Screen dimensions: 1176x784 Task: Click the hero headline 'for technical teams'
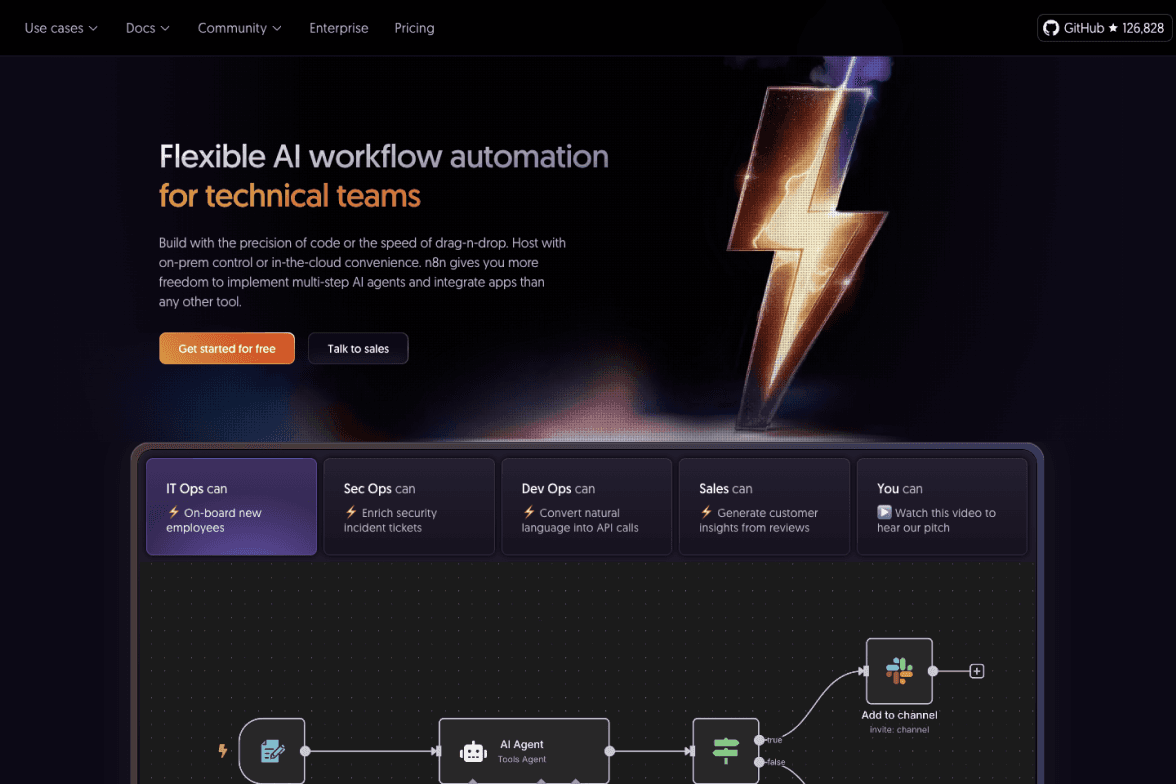tap(290, 196)
